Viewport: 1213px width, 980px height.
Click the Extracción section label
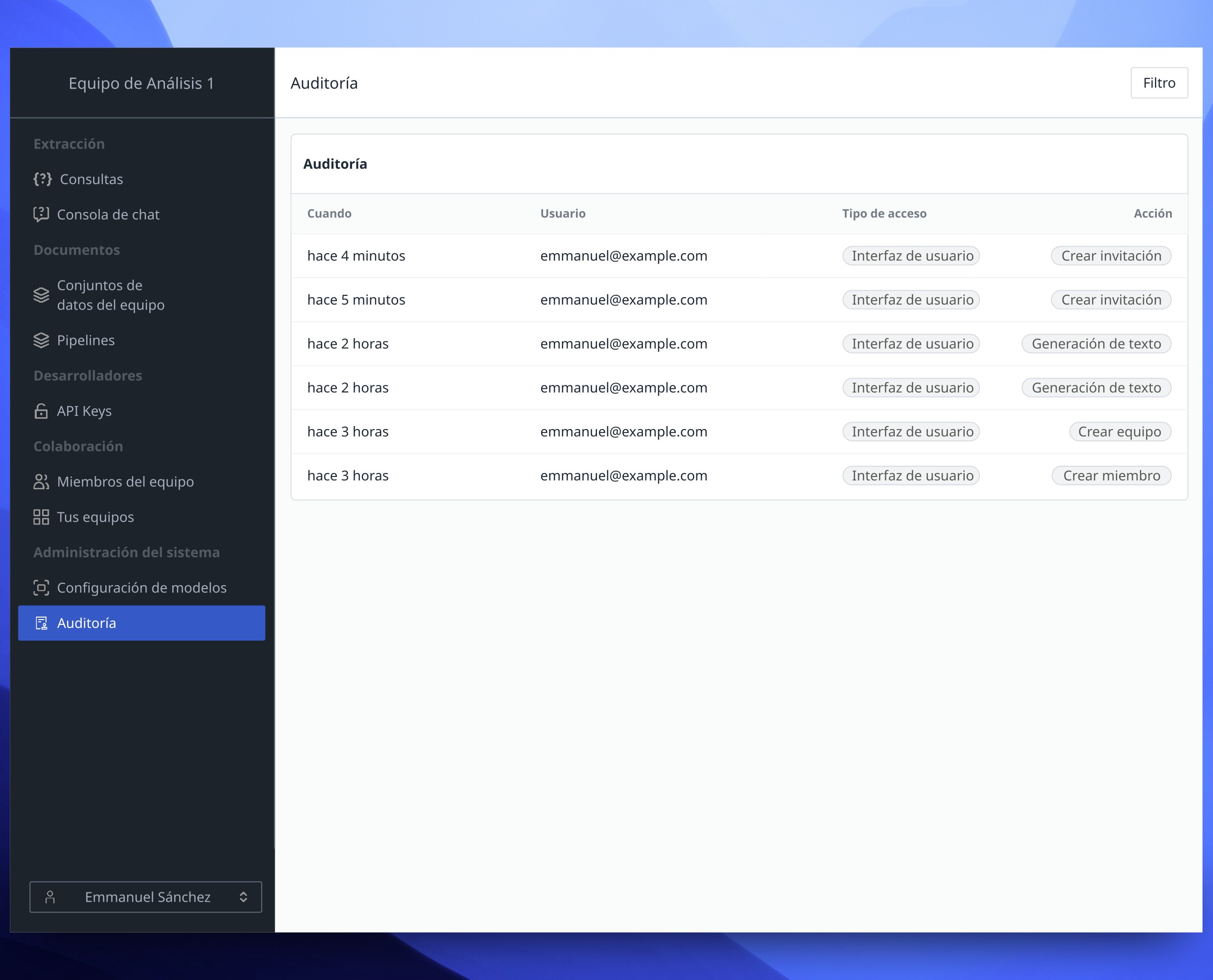(69, 144)
